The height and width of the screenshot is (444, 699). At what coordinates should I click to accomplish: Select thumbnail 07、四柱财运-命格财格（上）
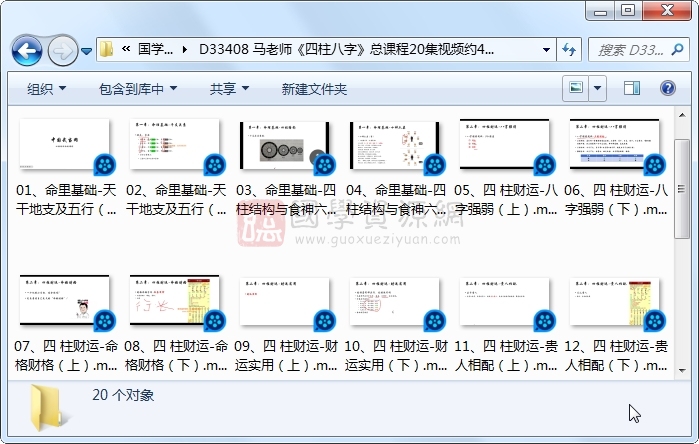[66, 302]
